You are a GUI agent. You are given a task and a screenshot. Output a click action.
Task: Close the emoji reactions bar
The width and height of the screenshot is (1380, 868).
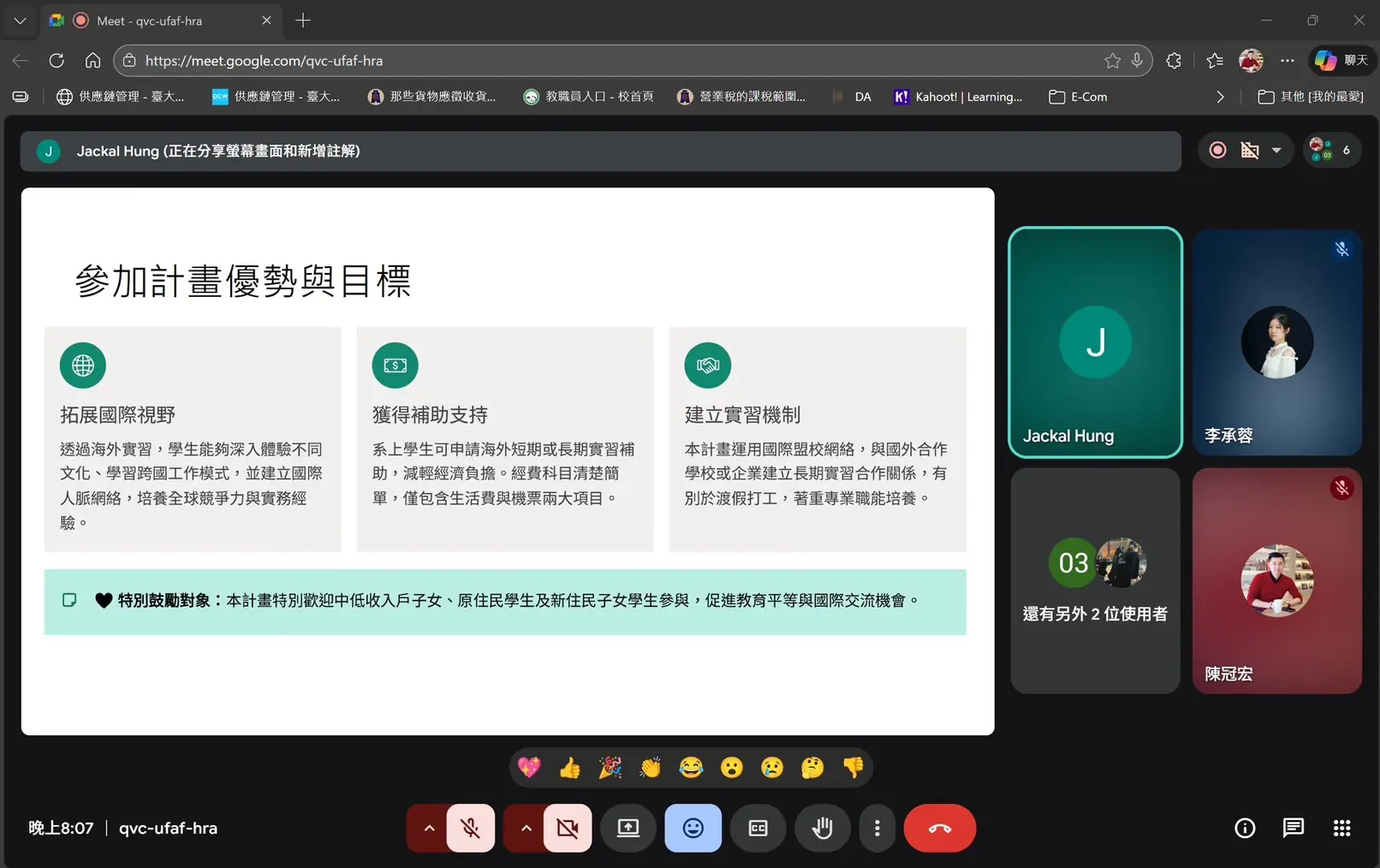(693, 828)
